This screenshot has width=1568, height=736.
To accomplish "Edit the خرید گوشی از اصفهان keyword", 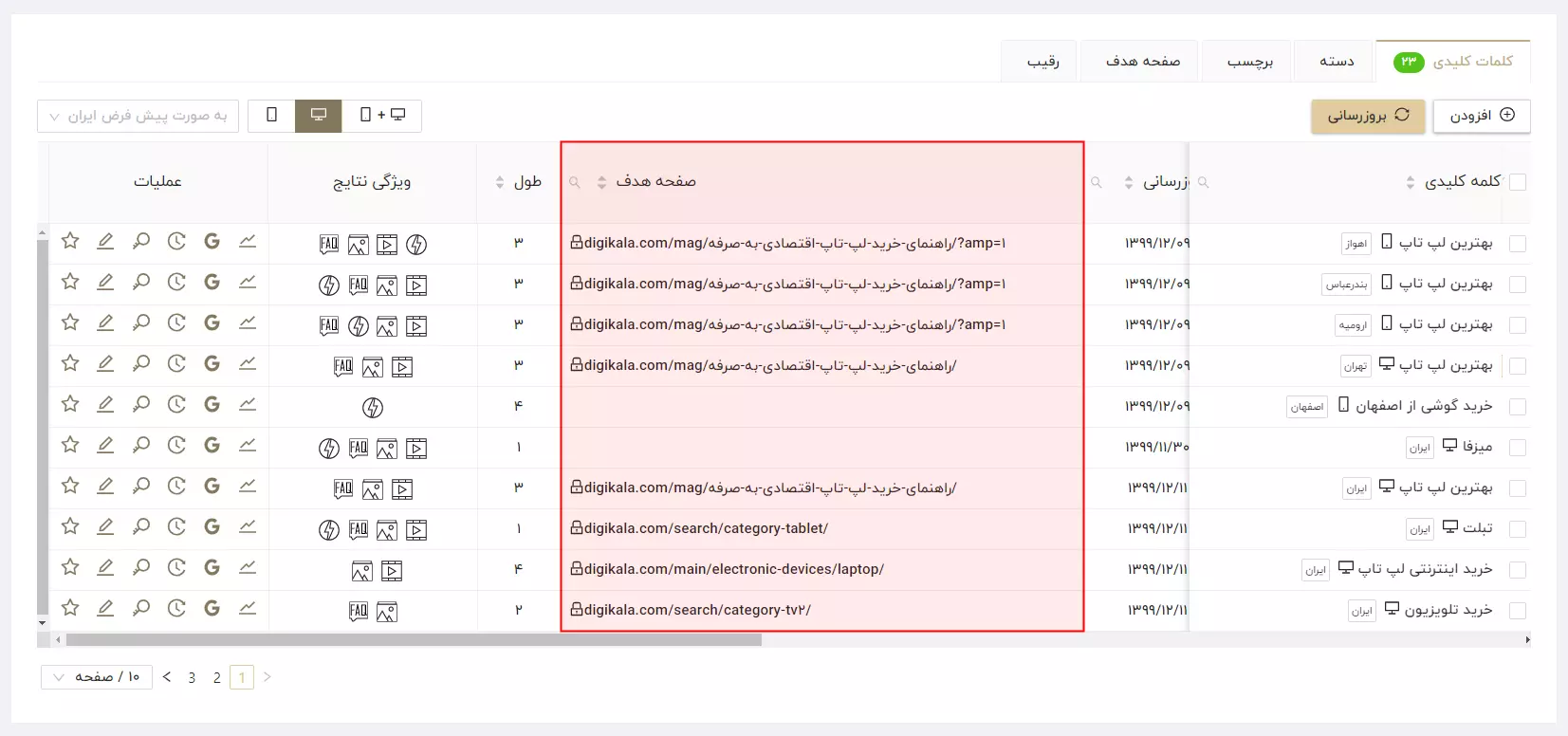I will pyautogui.click(x=105, y=404).
